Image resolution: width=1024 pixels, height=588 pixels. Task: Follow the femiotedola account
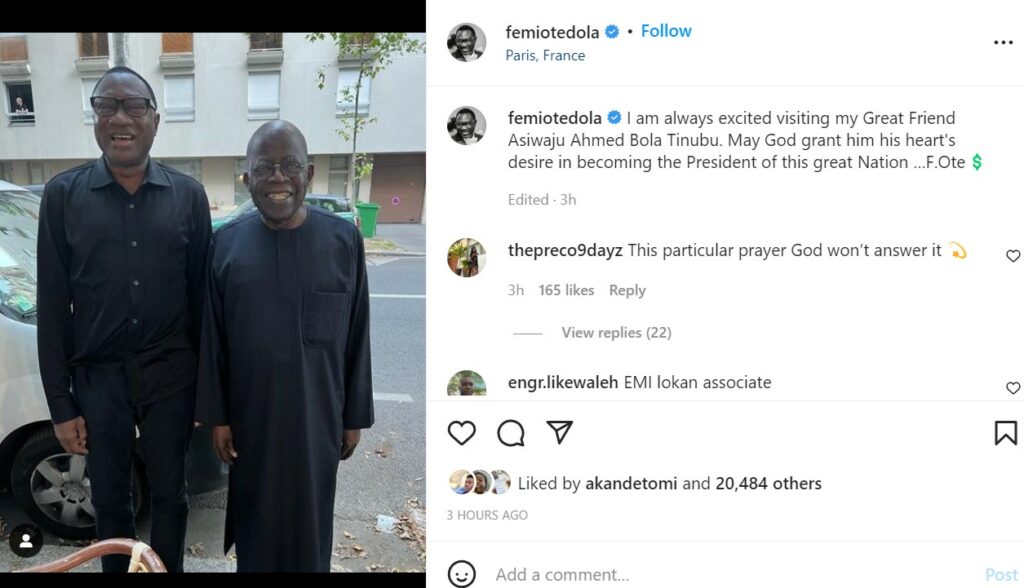[666, 31]
